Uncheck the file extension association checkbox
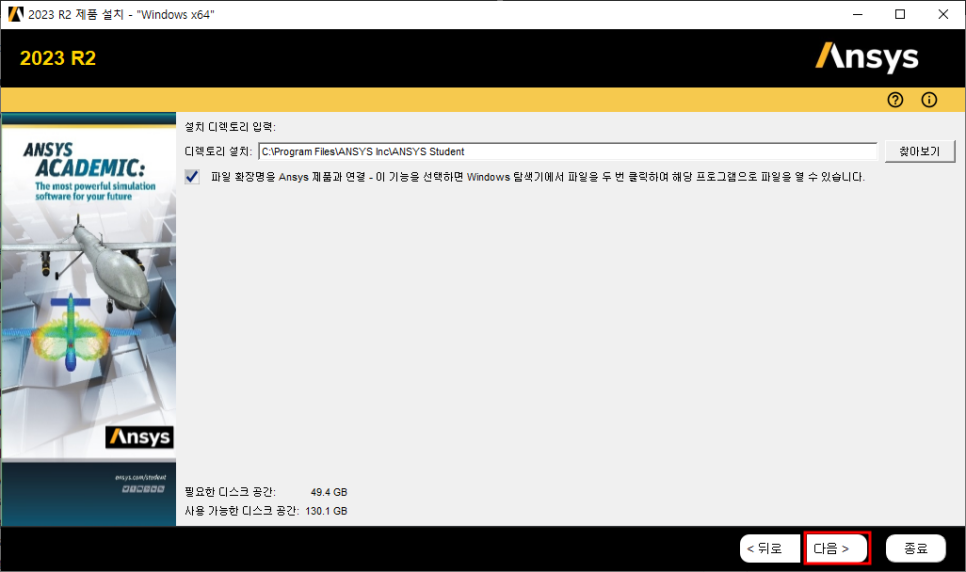This screenshot has height=572, width=966. pyautogui.click(x=192, y=177)
